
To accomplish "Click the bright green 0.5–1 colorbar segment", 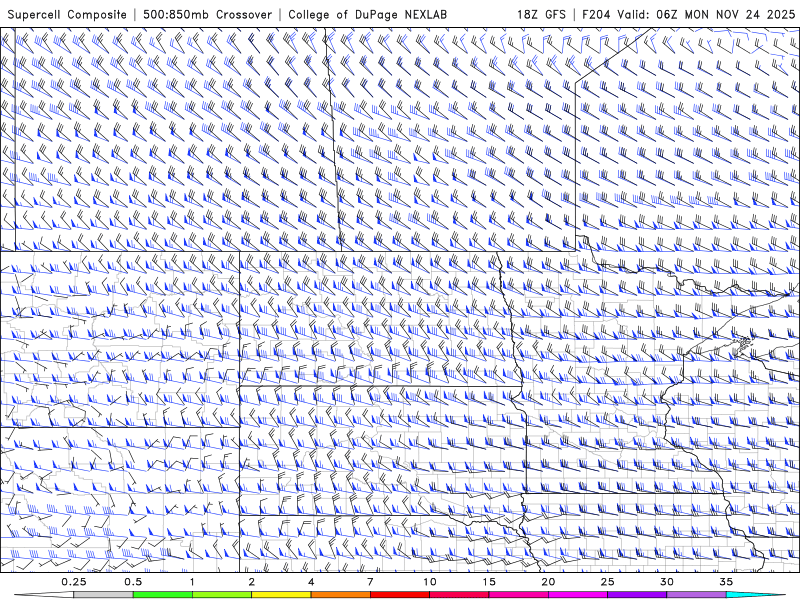I will [x=163, y=595].
